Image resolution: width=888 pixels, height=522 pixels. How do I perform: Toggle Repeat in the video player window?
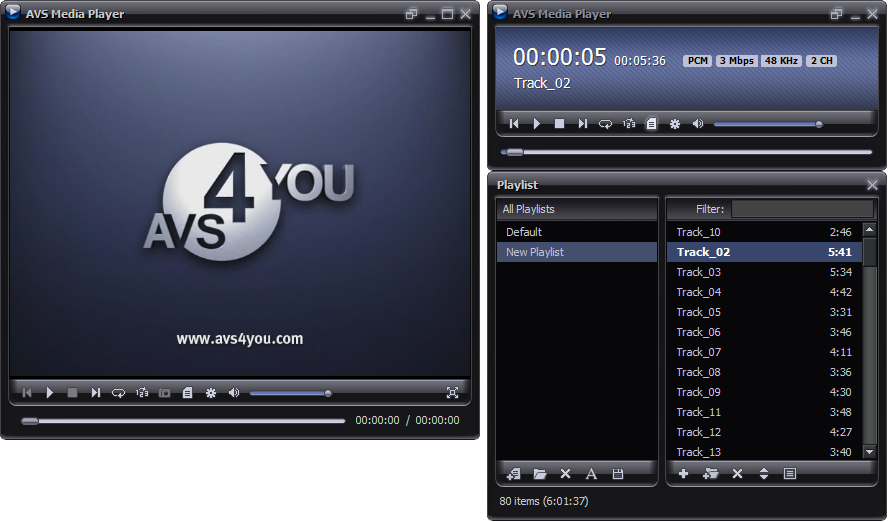coord(118,392)
